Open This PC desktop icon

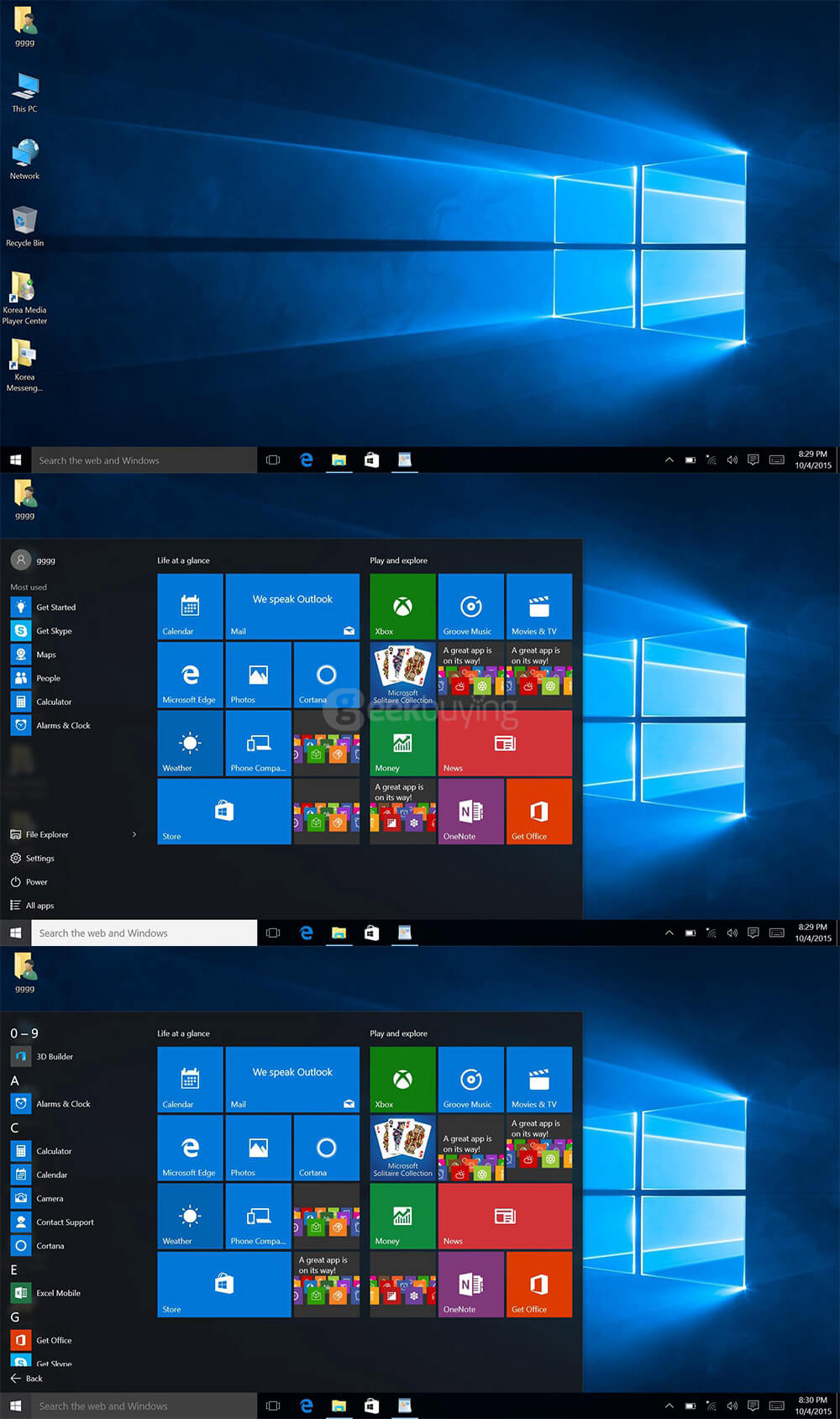point(25,92)
